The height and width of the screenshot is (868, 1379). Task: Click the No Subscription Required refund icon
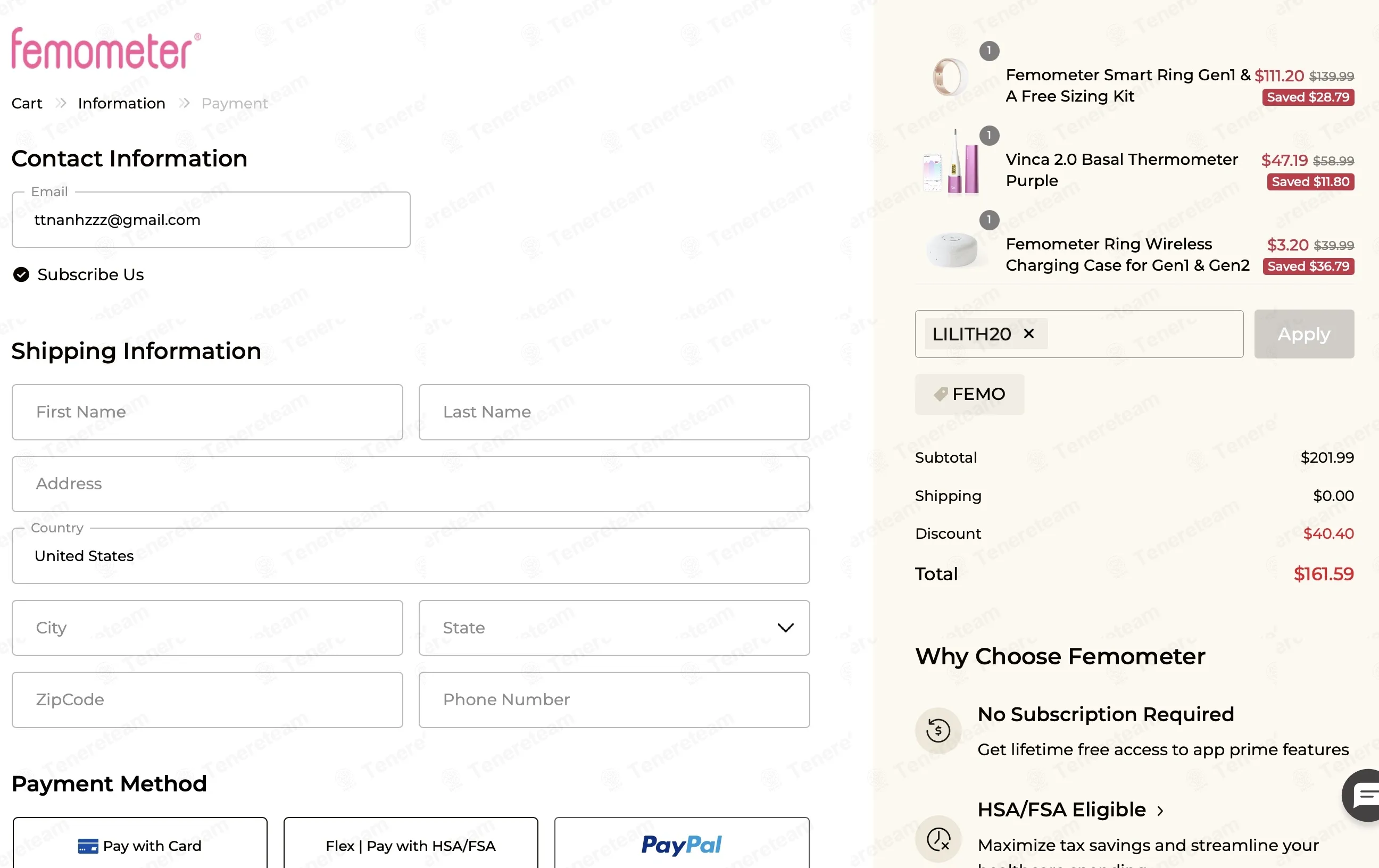click(x=938, y=730)
